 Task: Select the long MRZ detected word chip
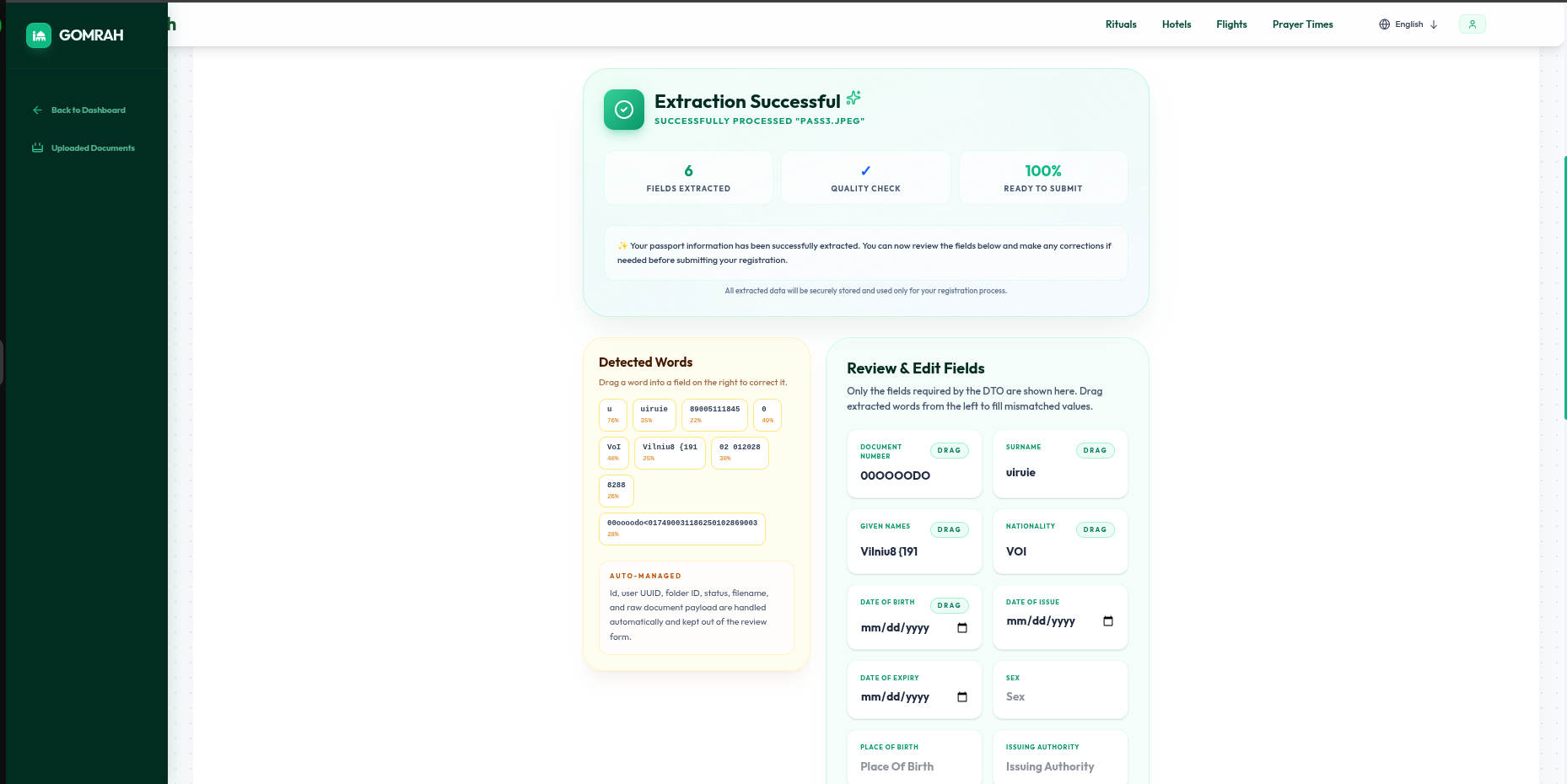682,529
